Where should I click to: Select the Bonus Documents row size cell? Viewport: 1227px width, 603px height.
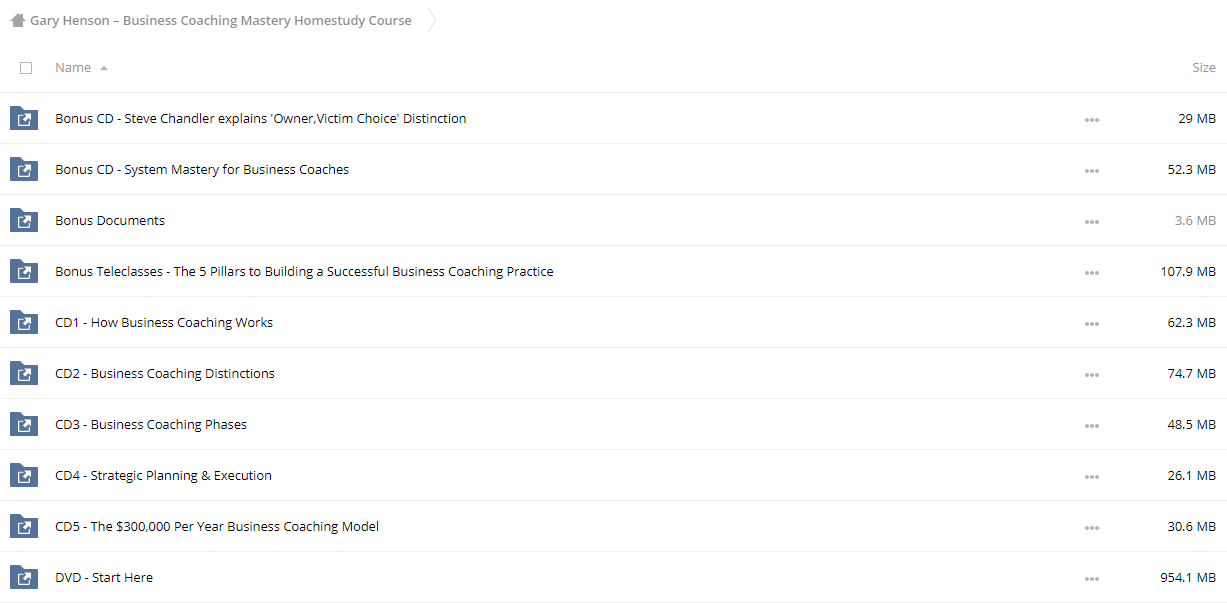click(x=1195, y=220)
